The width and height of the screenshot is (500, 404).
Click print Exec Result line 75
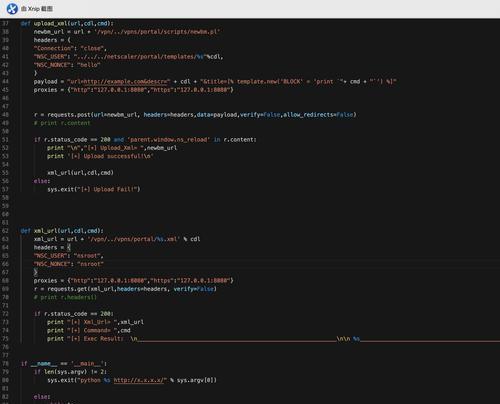[x=273, y=339]
